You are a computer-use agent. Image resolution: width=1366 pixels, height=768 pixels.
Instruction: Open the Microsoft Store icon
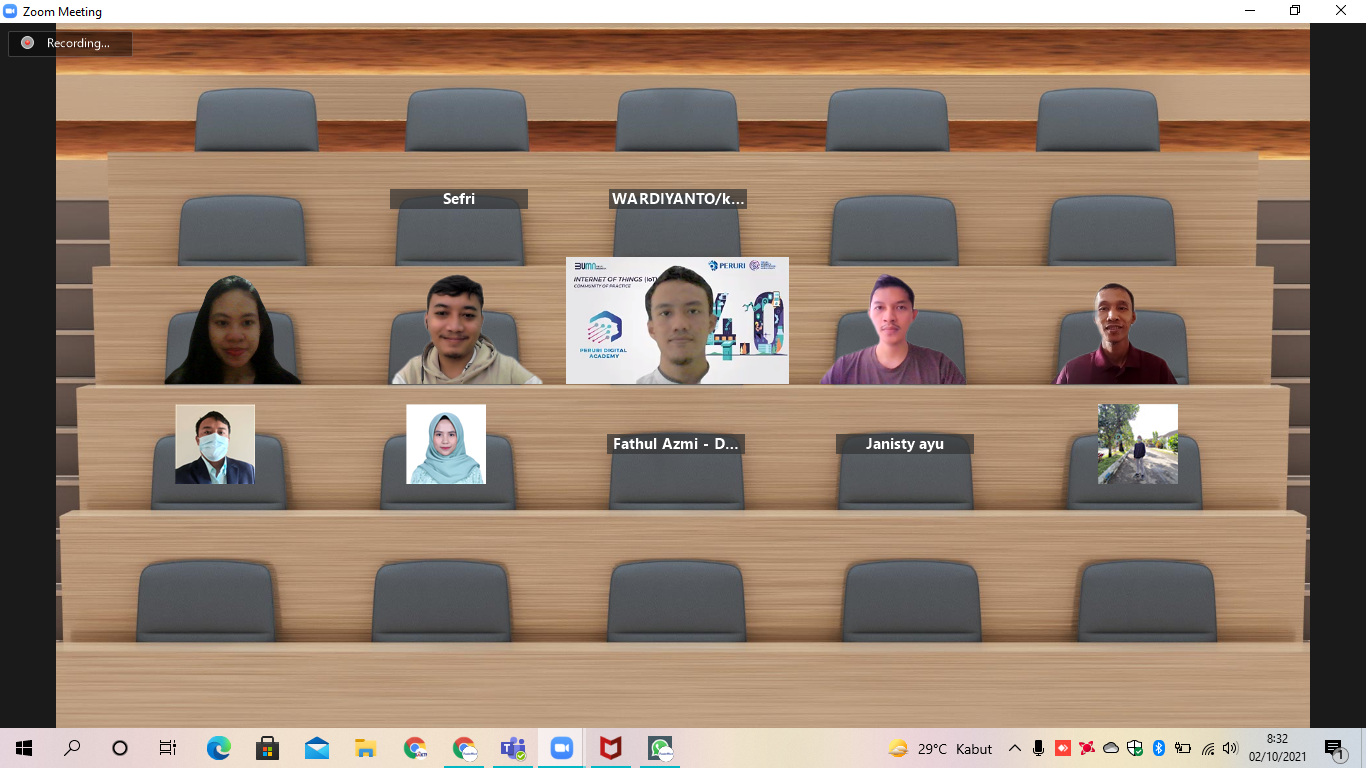tap(267, 748)
